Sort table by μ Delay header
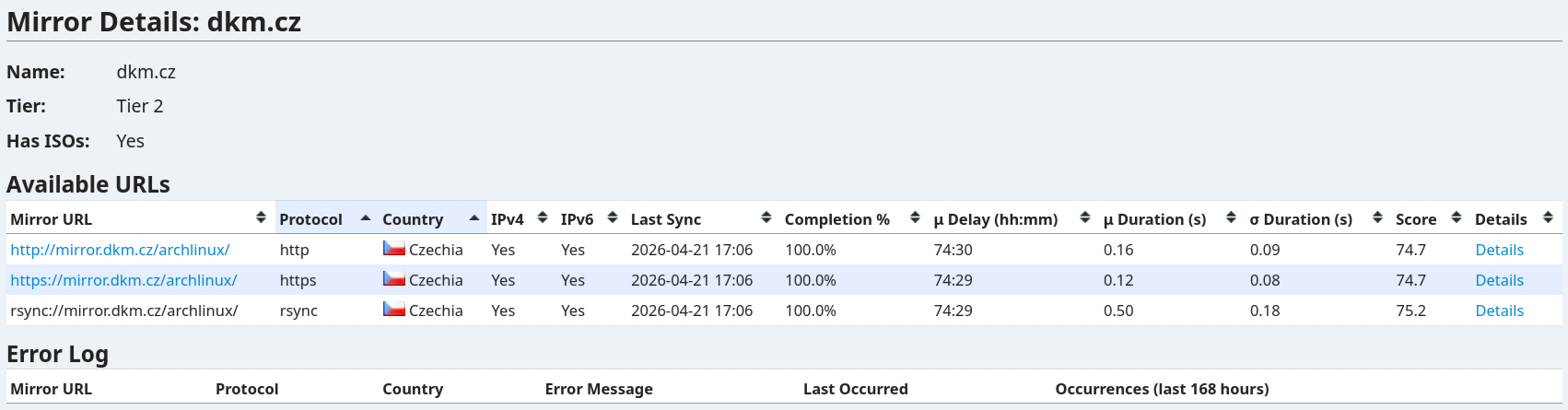 coord(995,219)
